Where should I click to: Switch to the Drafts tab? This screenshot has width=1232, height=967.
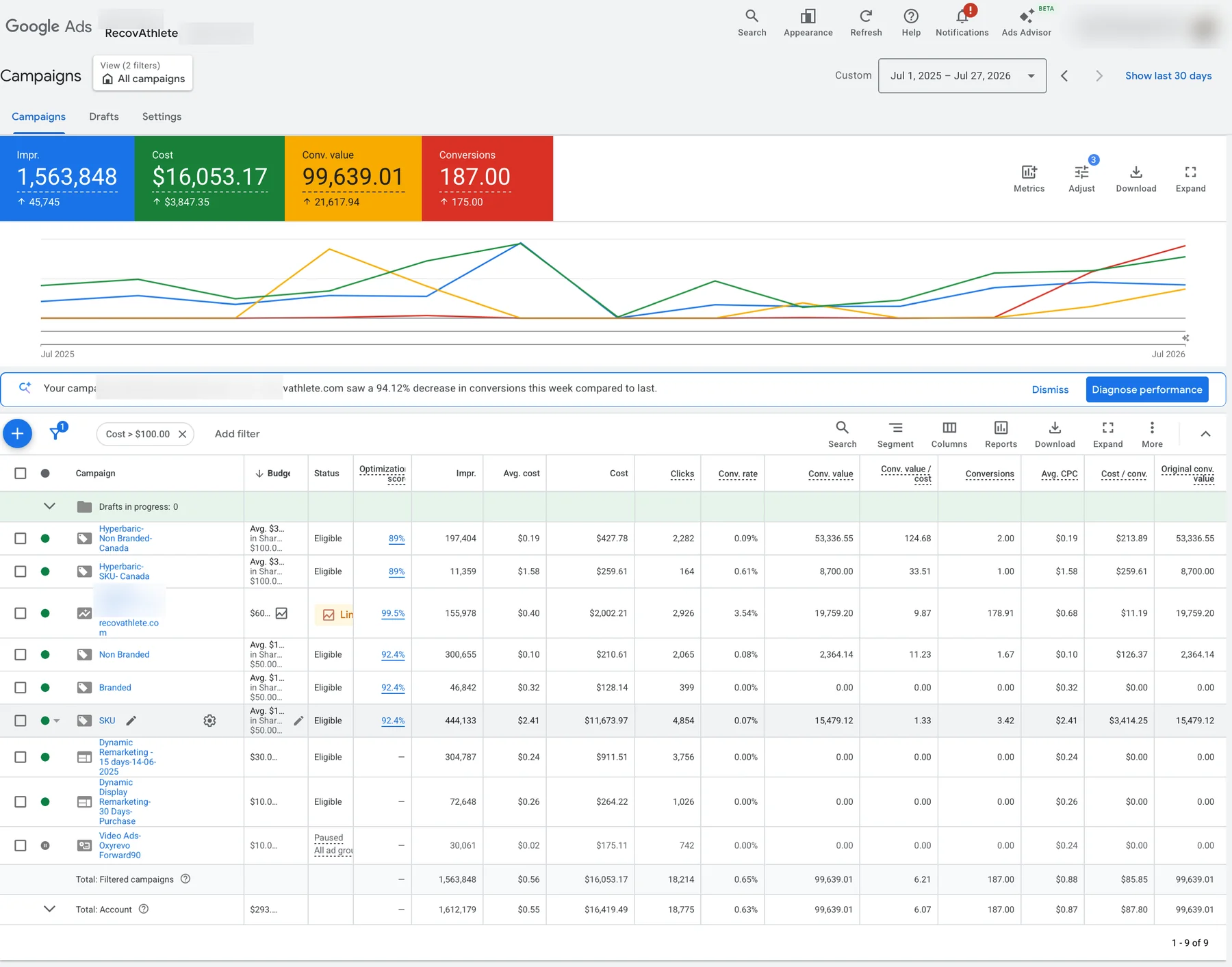point(104,116)
